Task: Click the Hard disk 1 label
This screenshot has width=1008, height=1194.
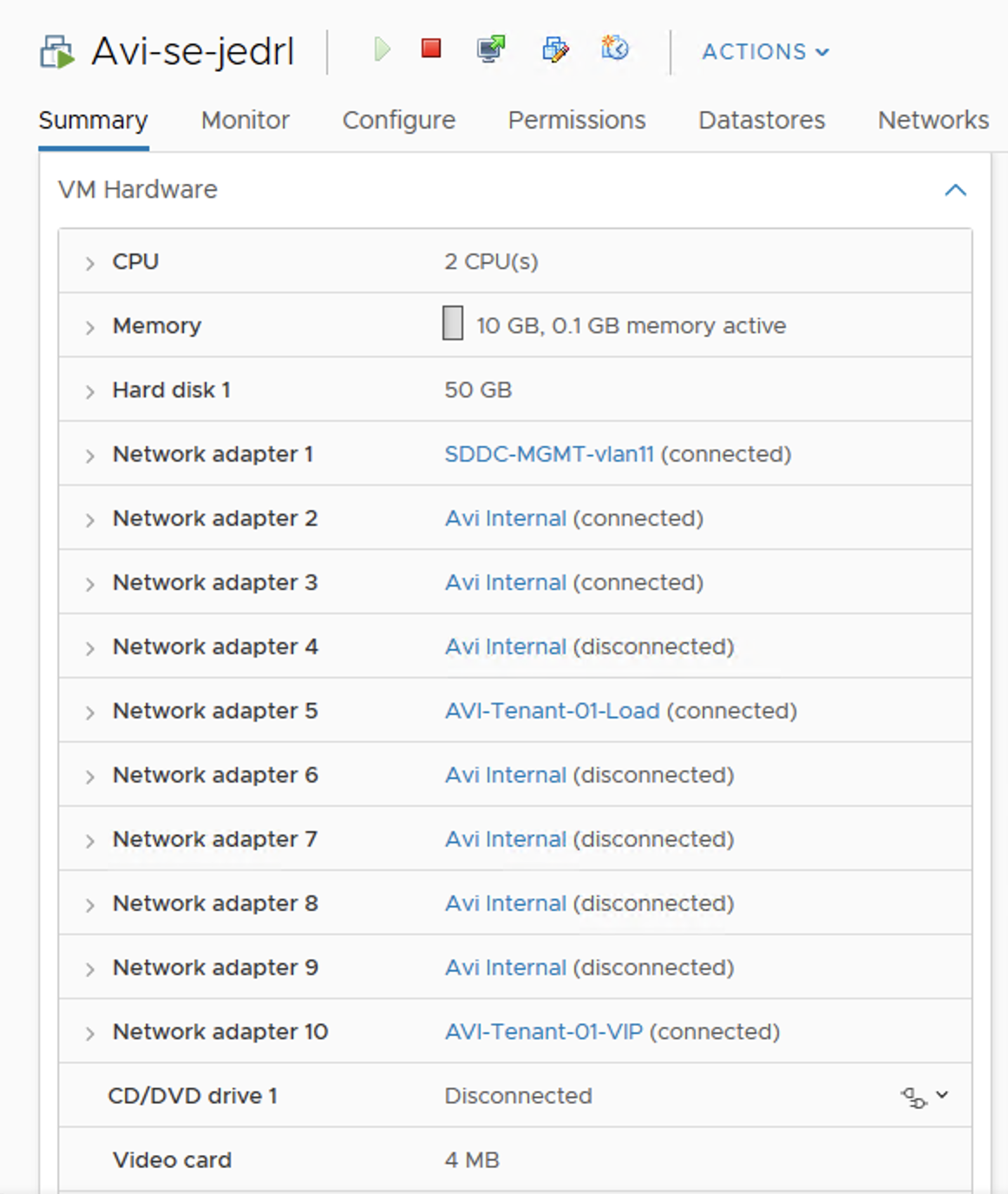Action: 172,390
